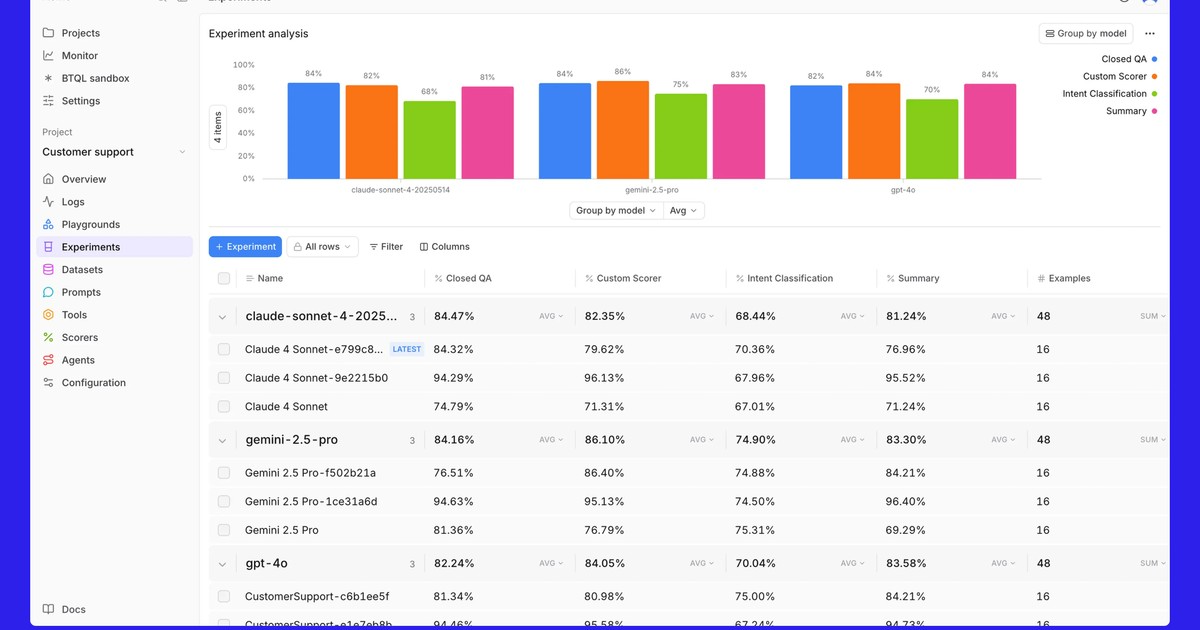
Task: Click the vertical 4 items chart label
Action: coord(218,126)
